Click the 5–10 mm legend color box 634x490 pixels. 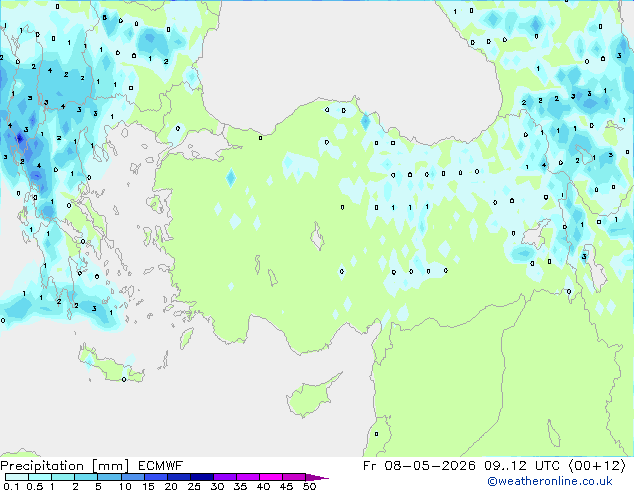click(x=109, y=477)
